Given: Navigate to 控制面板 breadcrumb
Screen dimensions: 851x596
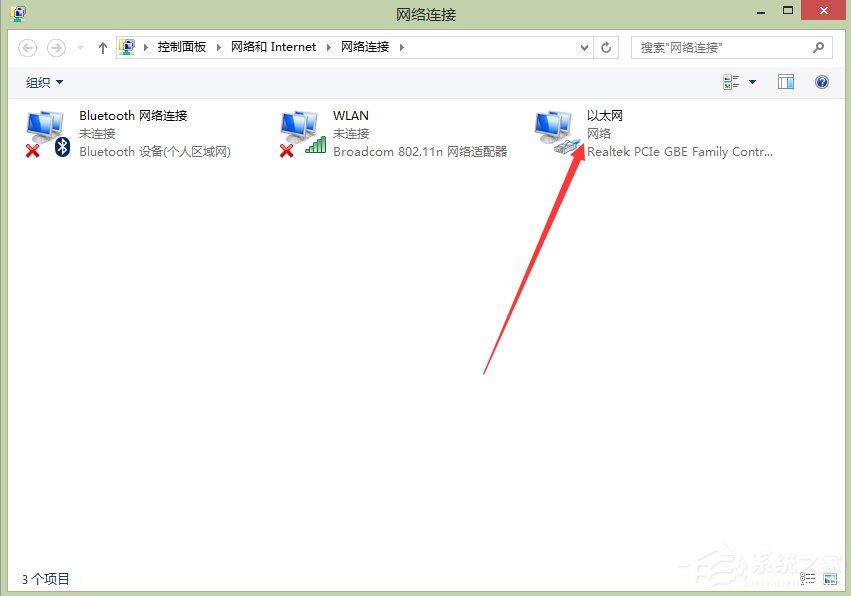Looking at the screenshot, I should [x=182, y=47].
